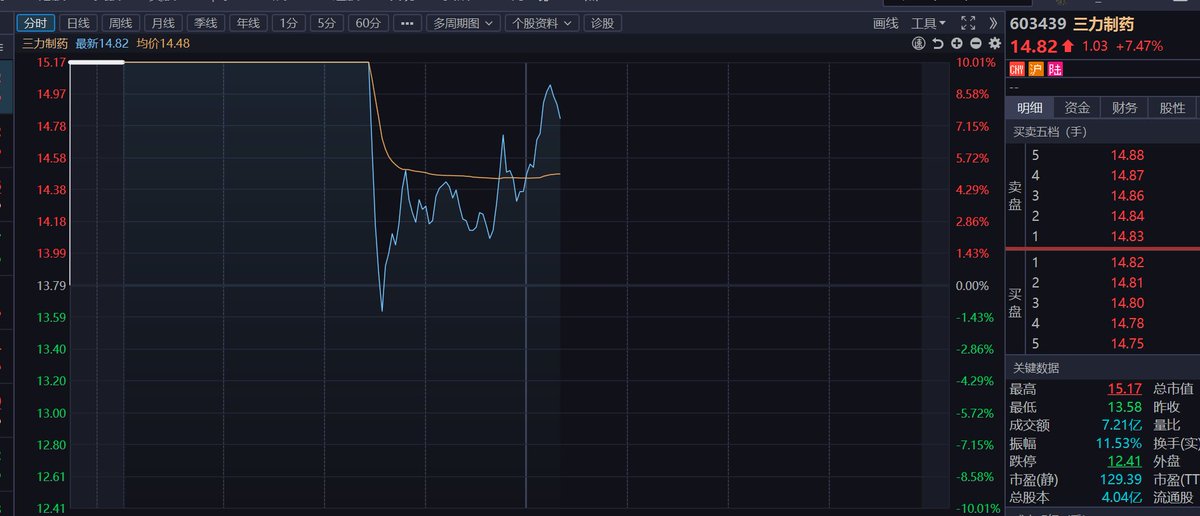Select buy level 2 price 14.81

click(x=1126, y=283)
